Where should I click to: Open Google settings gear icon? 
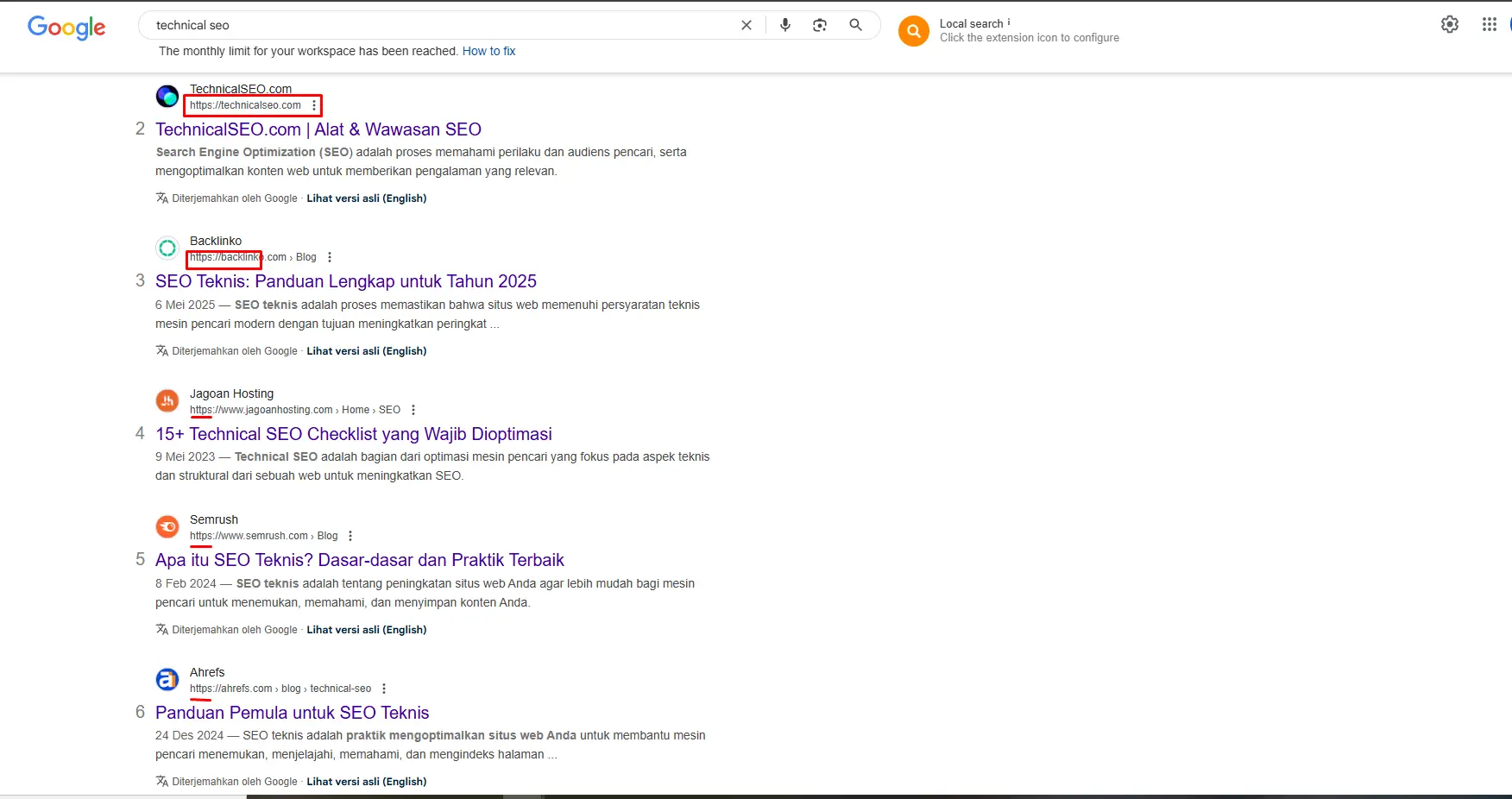tap(1450, 24)
